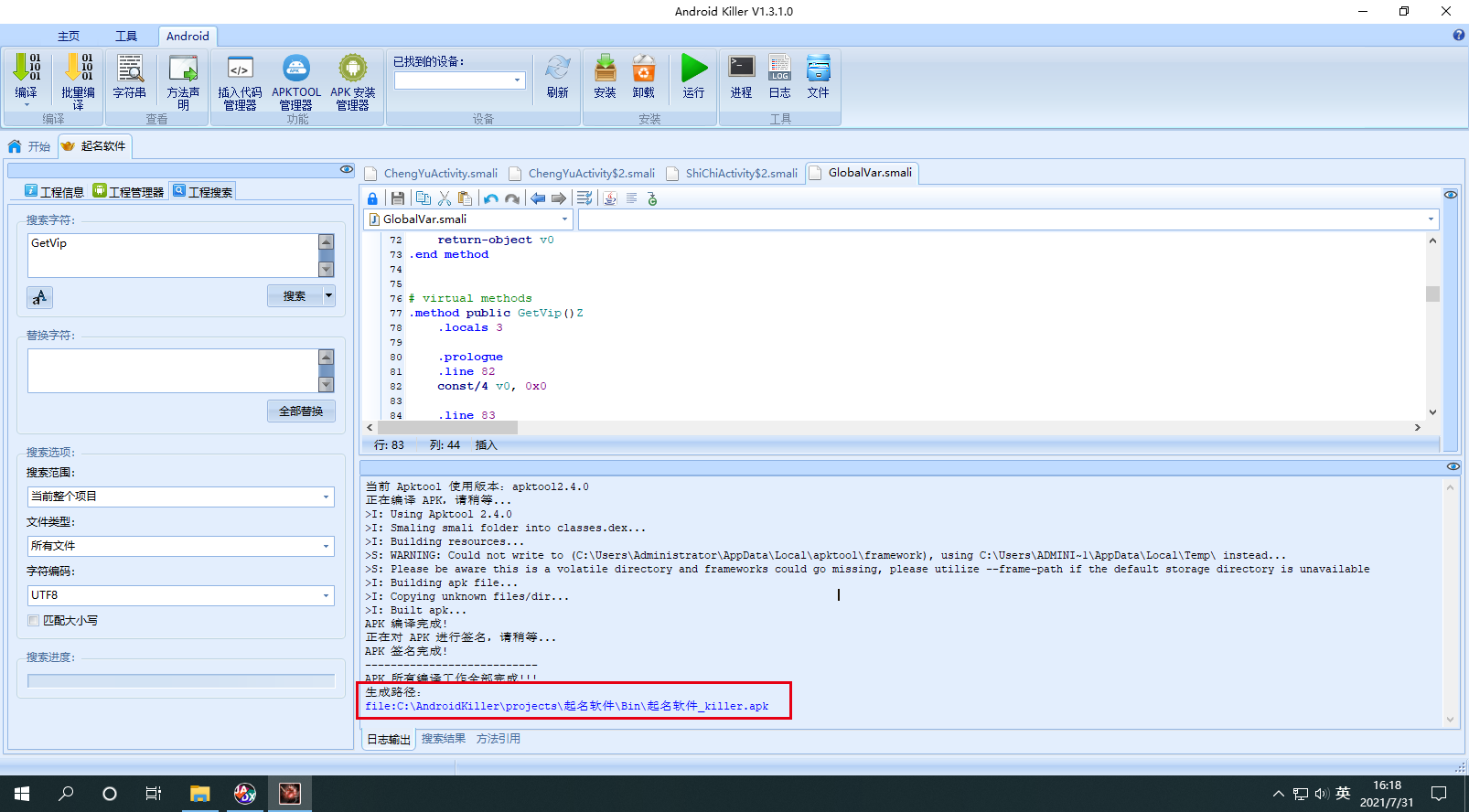Viewport: 1469px width, 812px height.
Task: Switch to the 工程信息 tab
Action: [x=55, y=191]
